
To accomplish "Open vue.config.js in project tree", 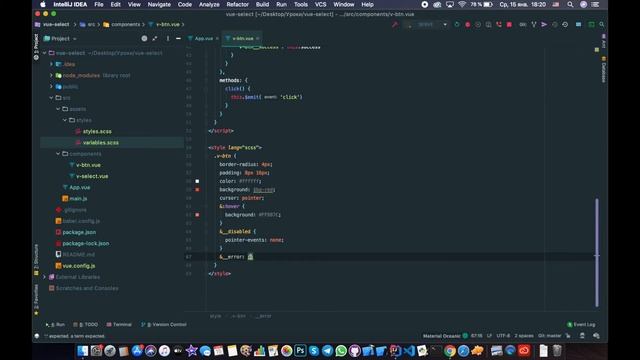I will [x=78, y=266].
